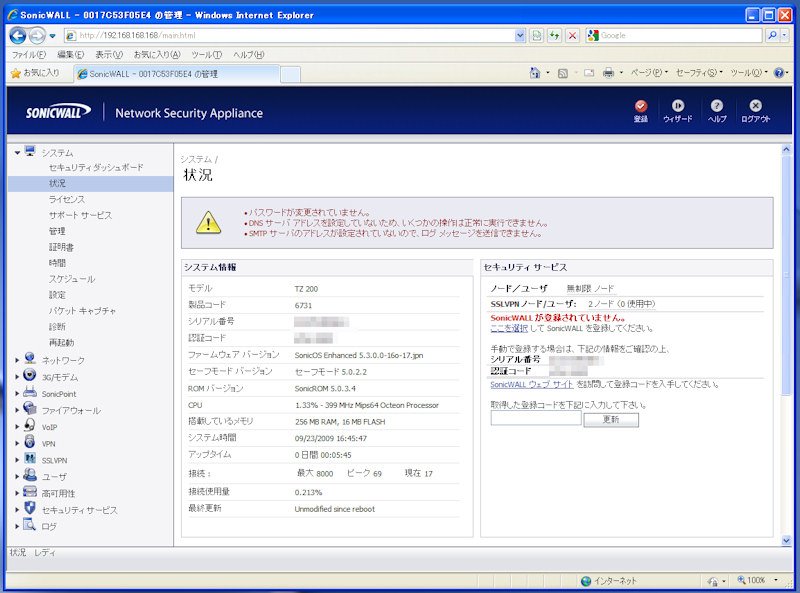This screenshot has height=593, width=800.
Task: Click the SonicWALL logo
Action: (x=58, y=112)
